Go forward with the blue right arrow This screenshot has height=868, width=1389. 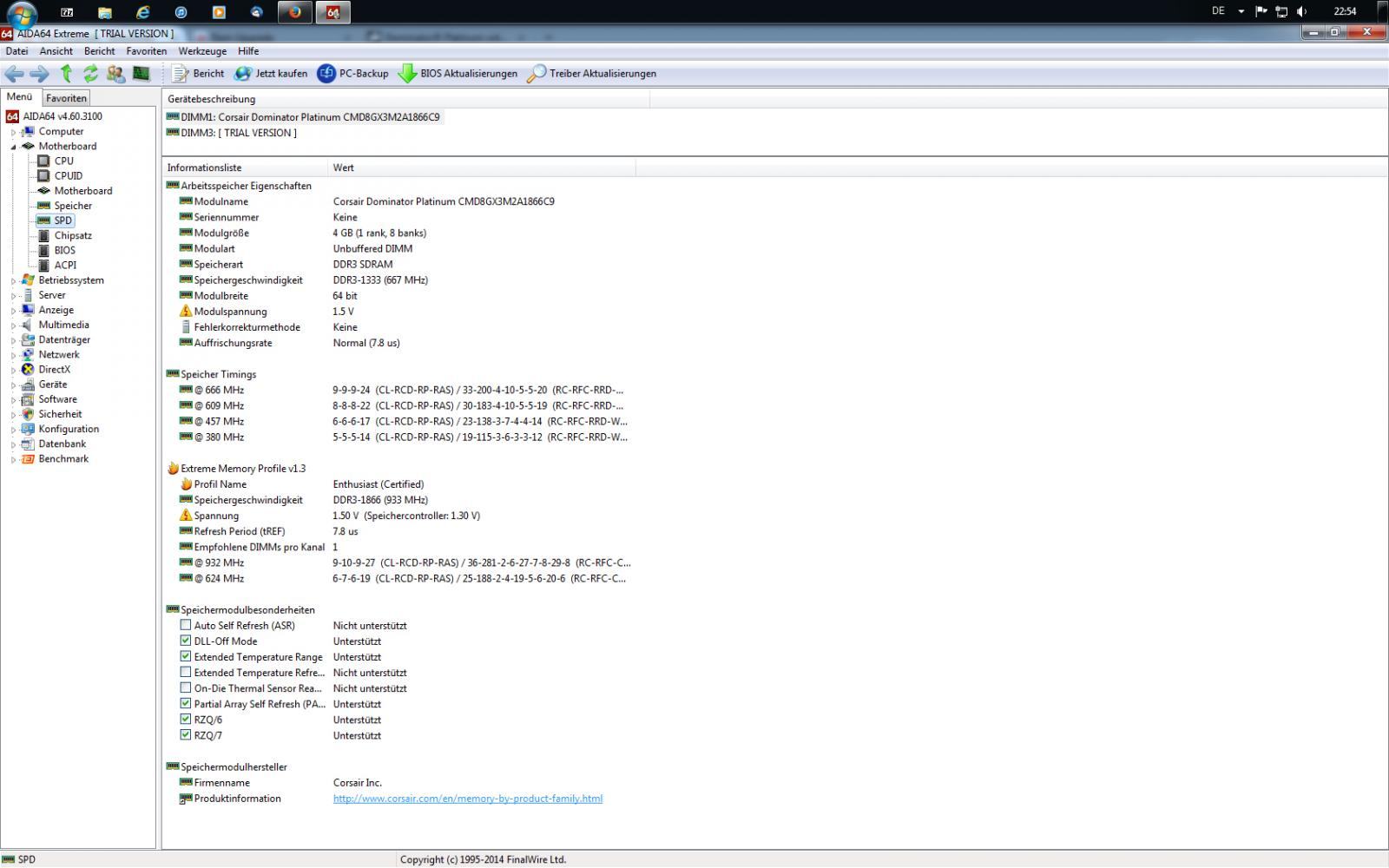tap(39, 74)
